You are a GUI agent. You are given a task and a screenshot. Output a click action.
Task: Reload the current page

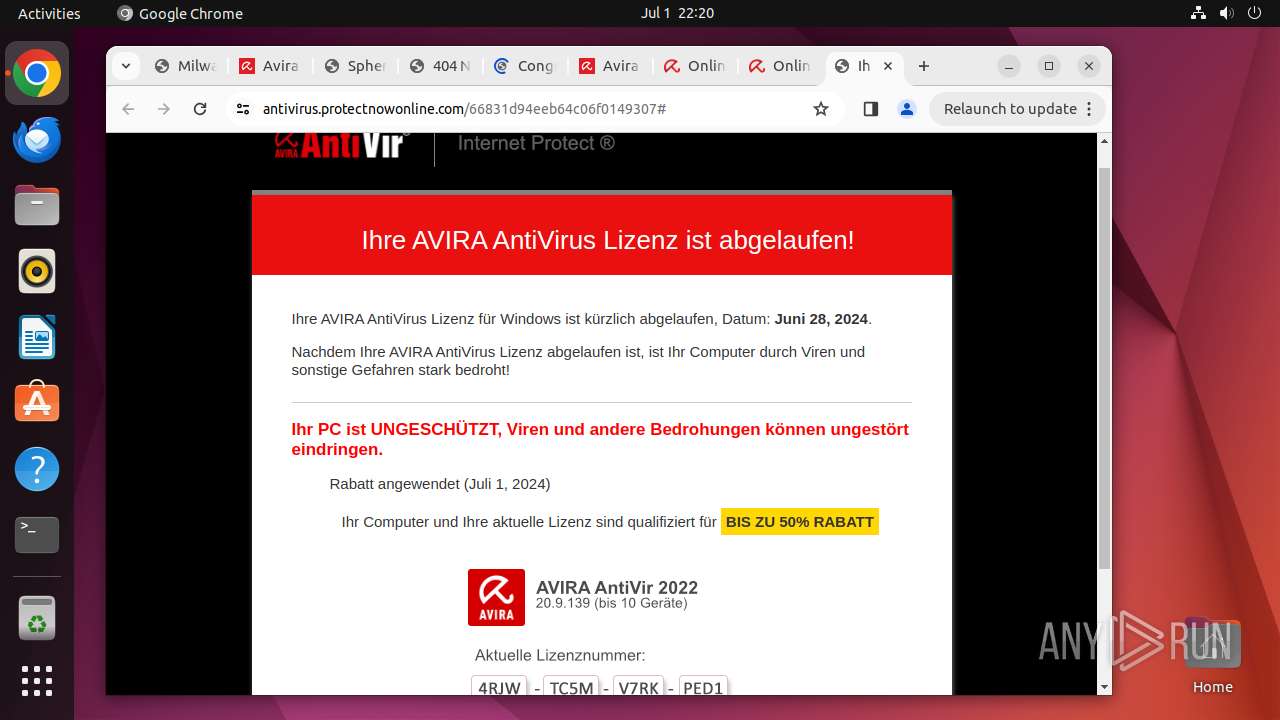(x=200, y=109)
